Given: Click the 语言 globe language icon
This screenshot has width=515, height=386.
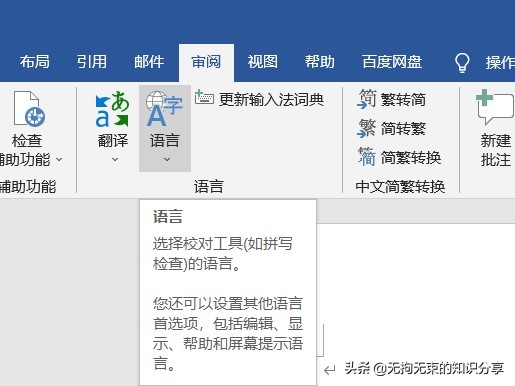Looking at the screenshot, I should 164,109.
